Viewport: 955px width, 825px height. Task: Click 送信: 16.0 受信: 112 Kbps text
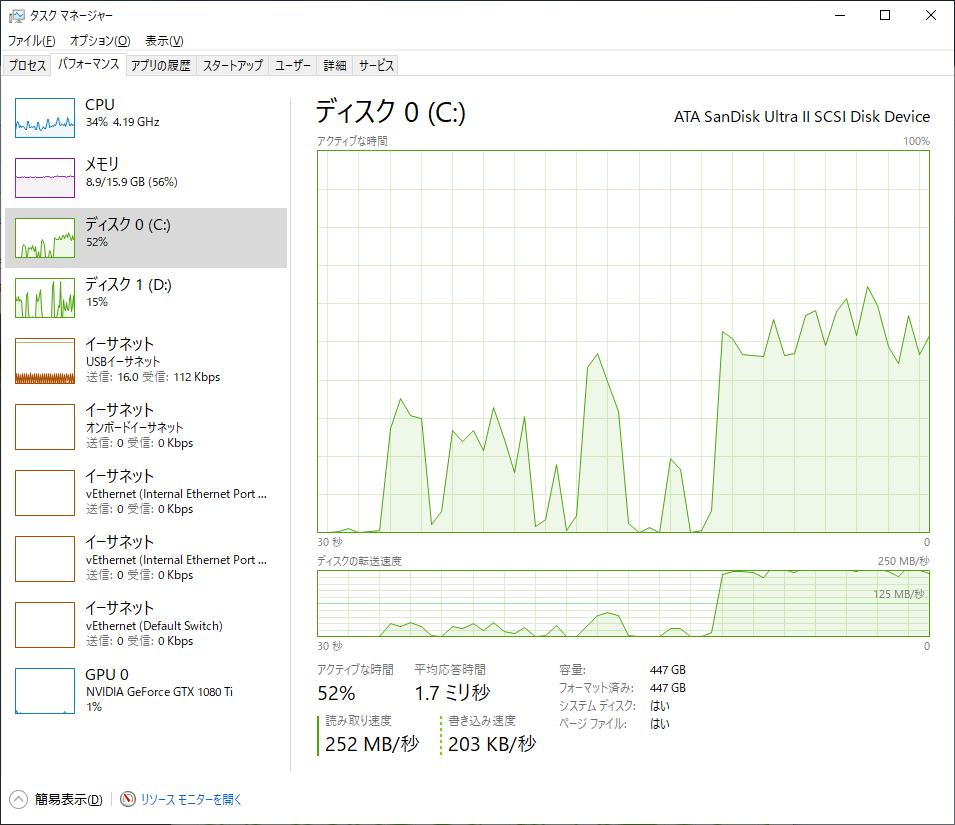point(153,377)
